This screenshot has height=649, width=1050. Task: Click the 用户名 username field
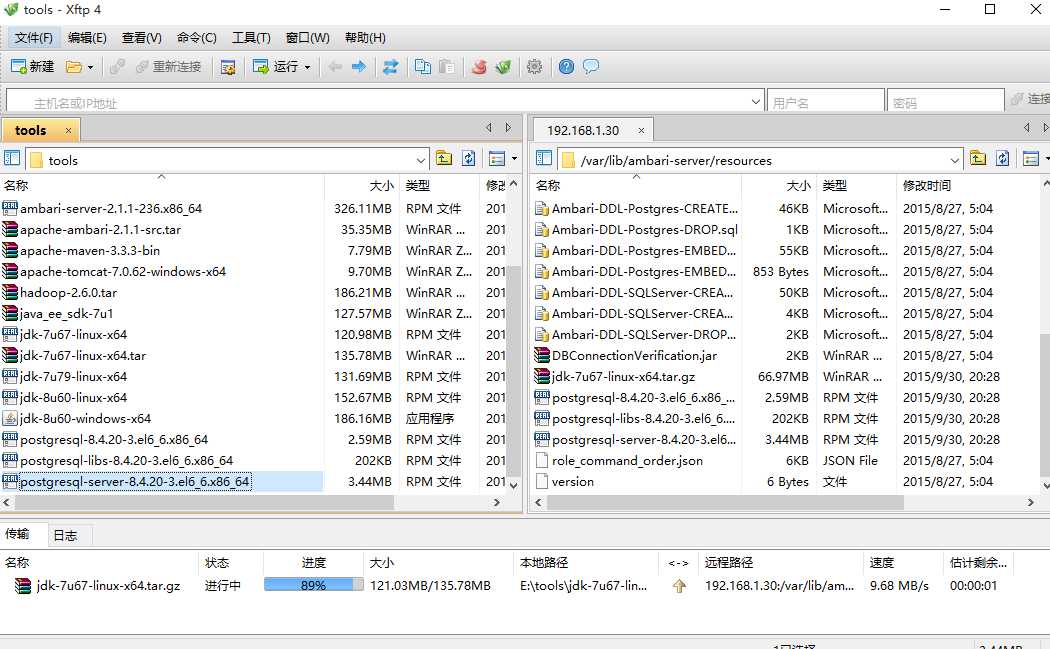click(825, 102)
